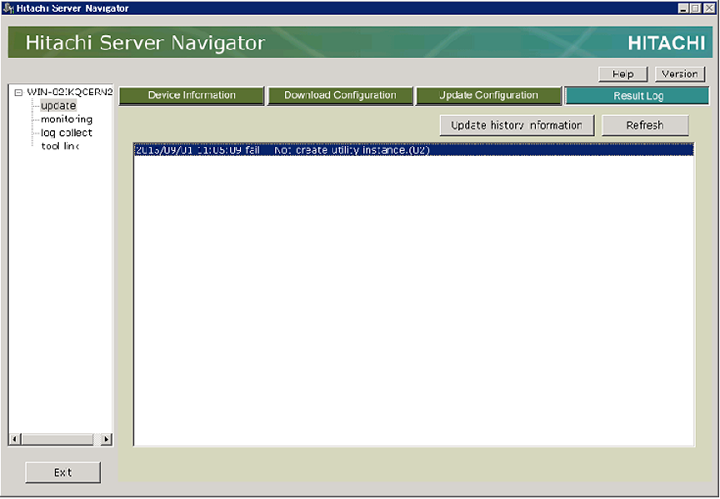Viewport: 720px width, 499px height.
Task: Click the Hitachi Server Navigator title bar icon
Action: coord(8,8)
